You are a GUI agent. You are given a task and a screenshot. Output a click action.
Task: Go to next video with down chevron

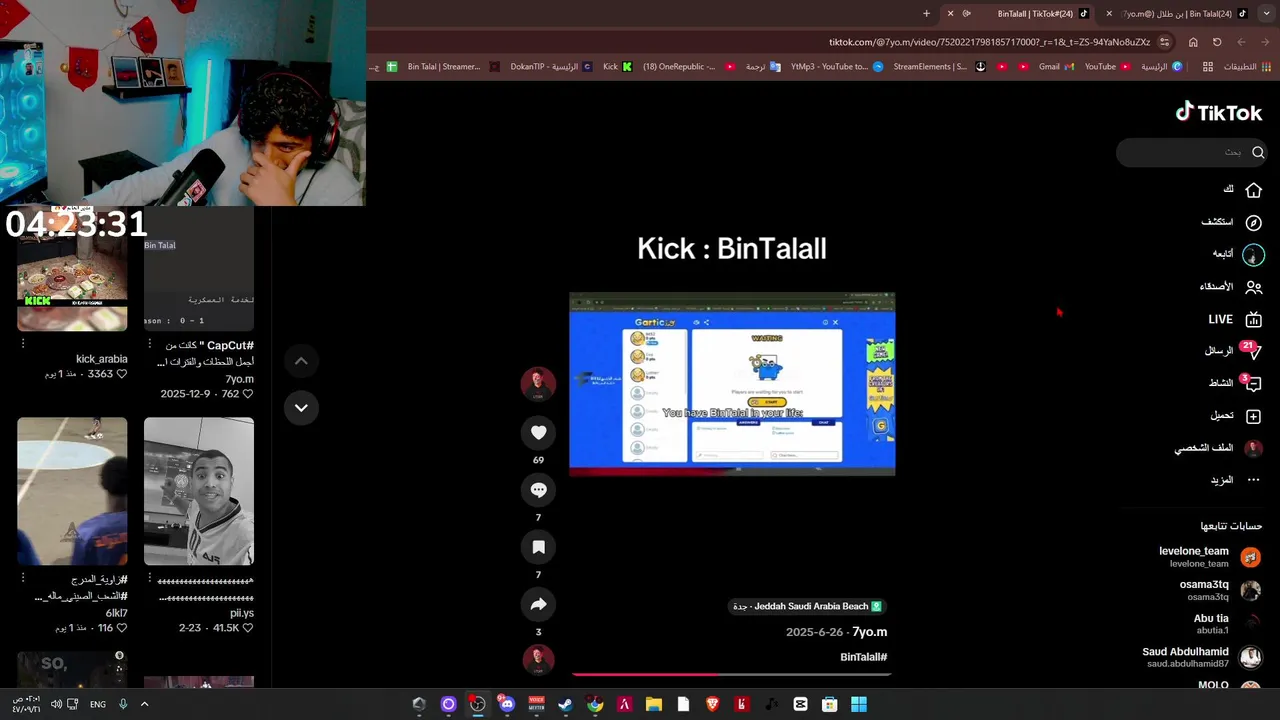[301, 408]
